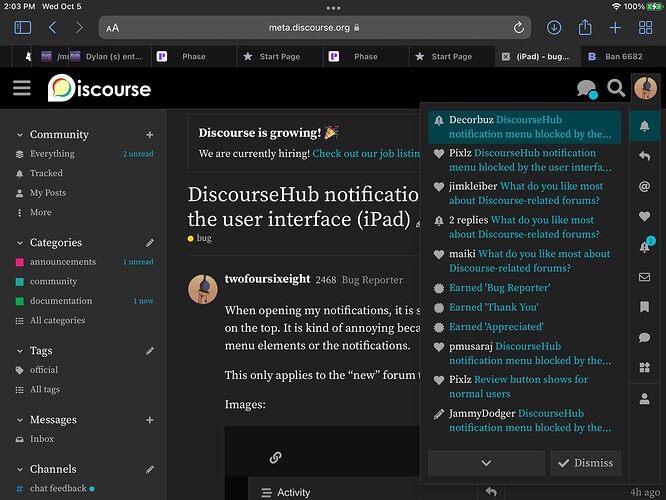This screenshot has height=500, width=666.
Task: Open the chat notifications tab in user menu
Action: click(644, 338)
